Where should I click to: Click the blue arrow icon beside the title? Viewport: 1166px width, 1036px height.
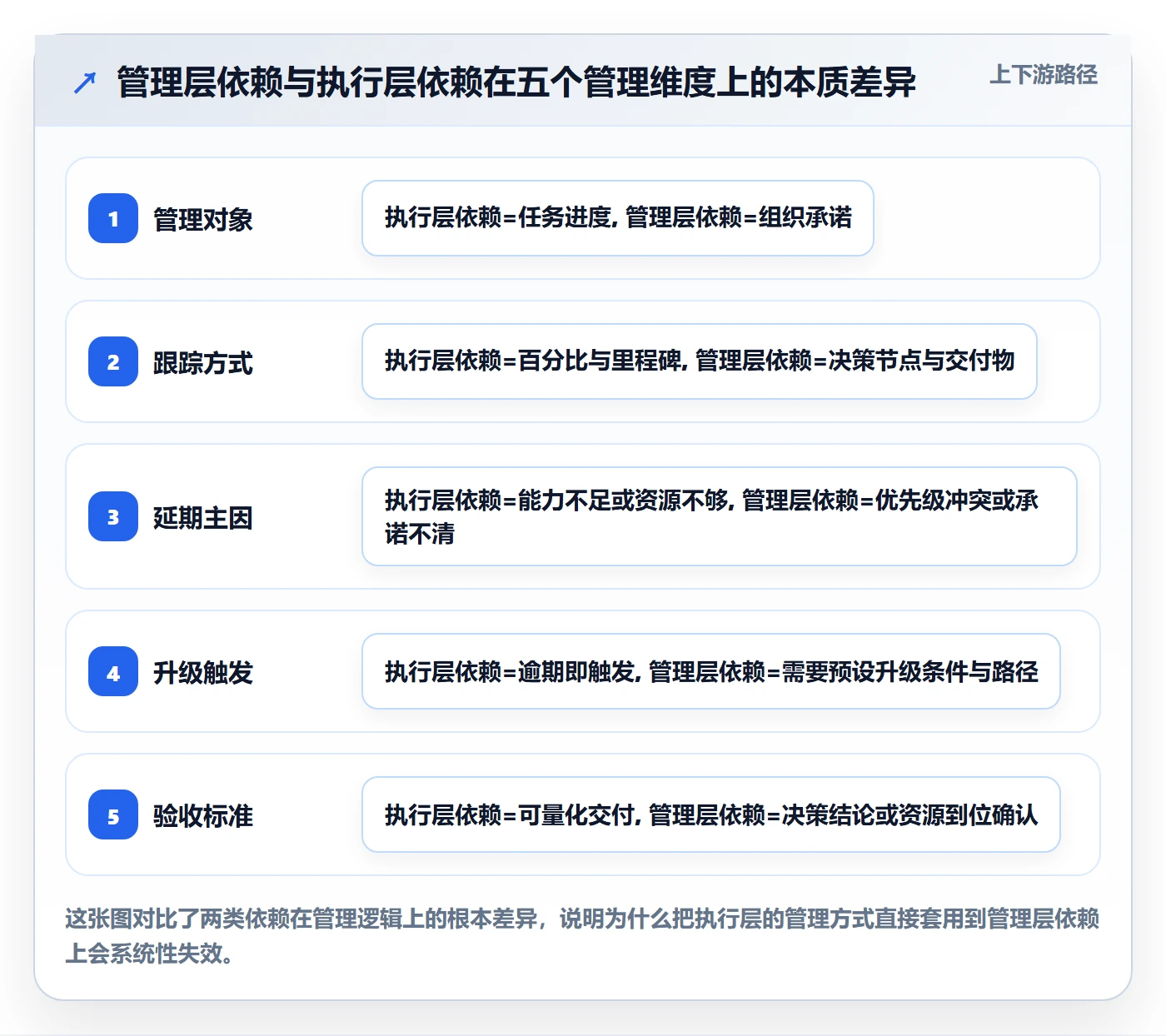85,82
